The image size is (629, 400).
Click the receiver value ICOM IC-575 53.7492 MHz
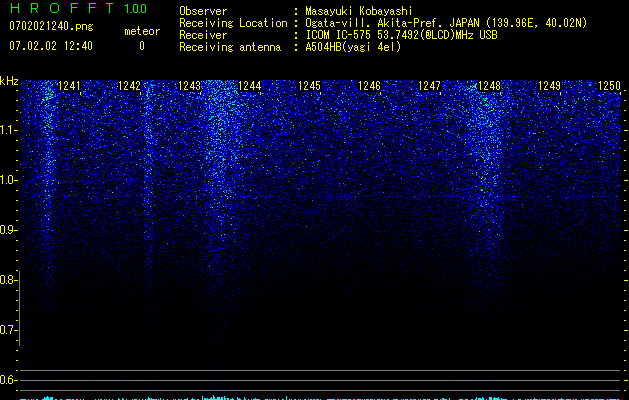click(x=401, y=35)
